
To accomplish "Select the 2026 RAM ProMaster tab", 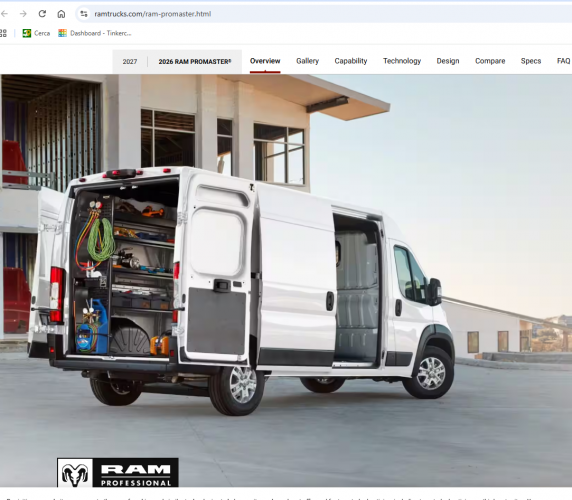I will pyautogui.click(x=195, y=62).
